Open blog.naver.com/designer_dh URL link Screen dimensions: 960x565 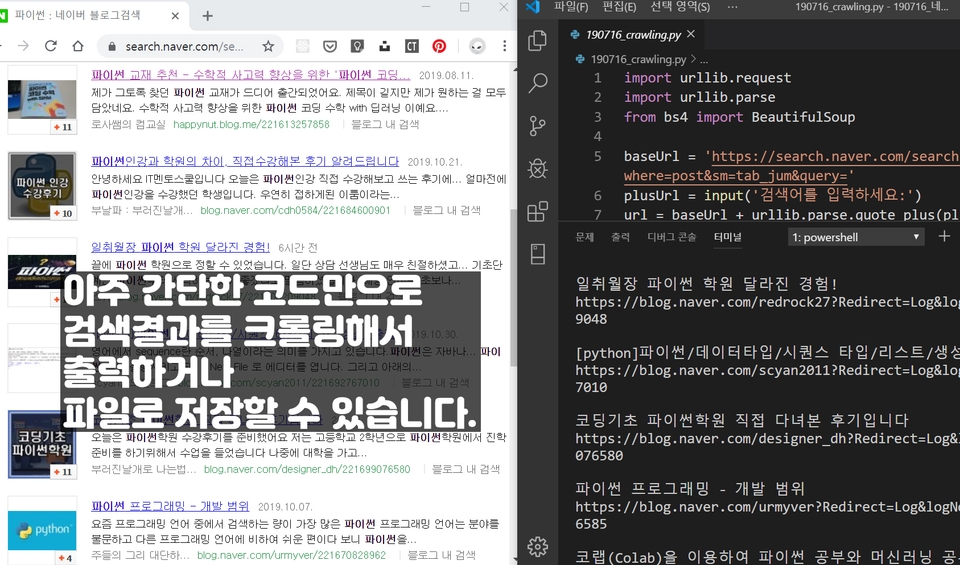pyautogui.click(x=307, y=470)
